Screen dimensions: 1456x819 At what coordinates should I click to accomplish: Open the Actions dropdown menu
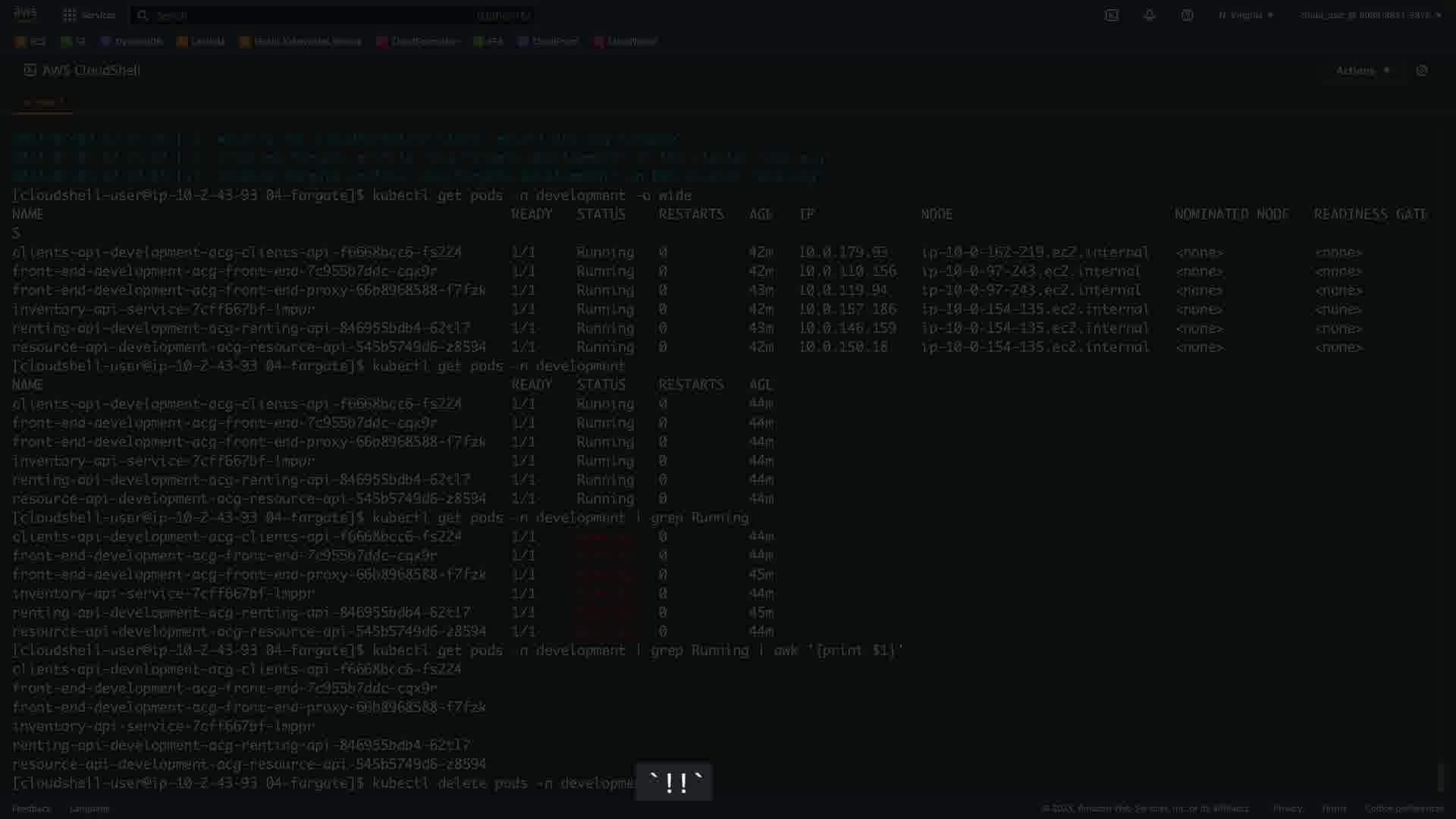1363,71
